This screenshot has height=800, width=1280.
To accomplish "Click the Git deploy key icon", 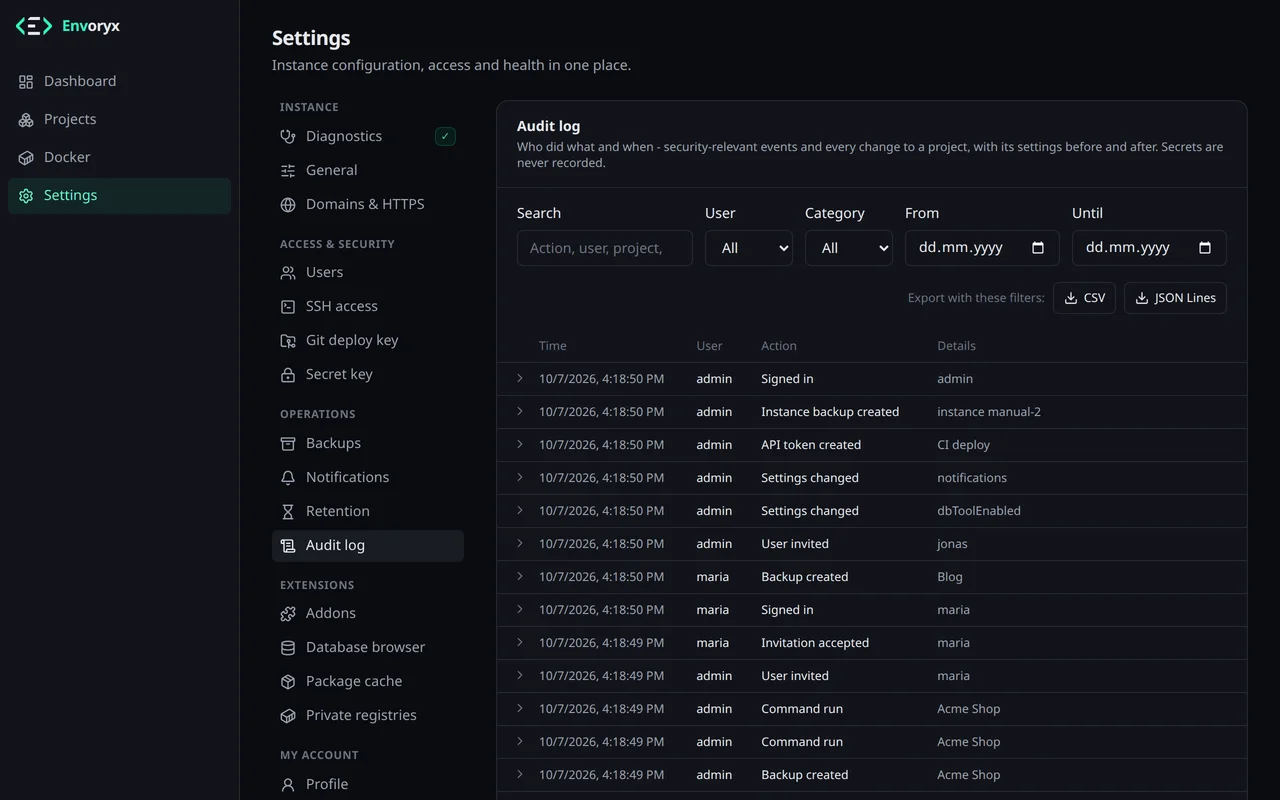I will pyautogui.click(x=288, y=341).
